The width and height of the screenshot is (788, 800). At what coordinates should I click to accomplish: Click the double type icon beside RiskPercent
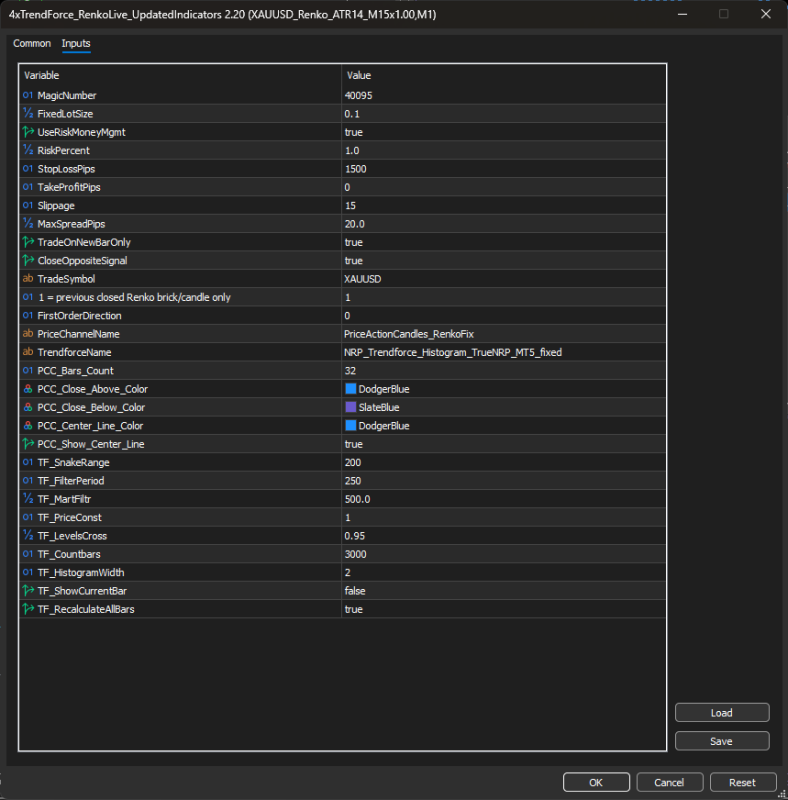click(x=28, y=151)
